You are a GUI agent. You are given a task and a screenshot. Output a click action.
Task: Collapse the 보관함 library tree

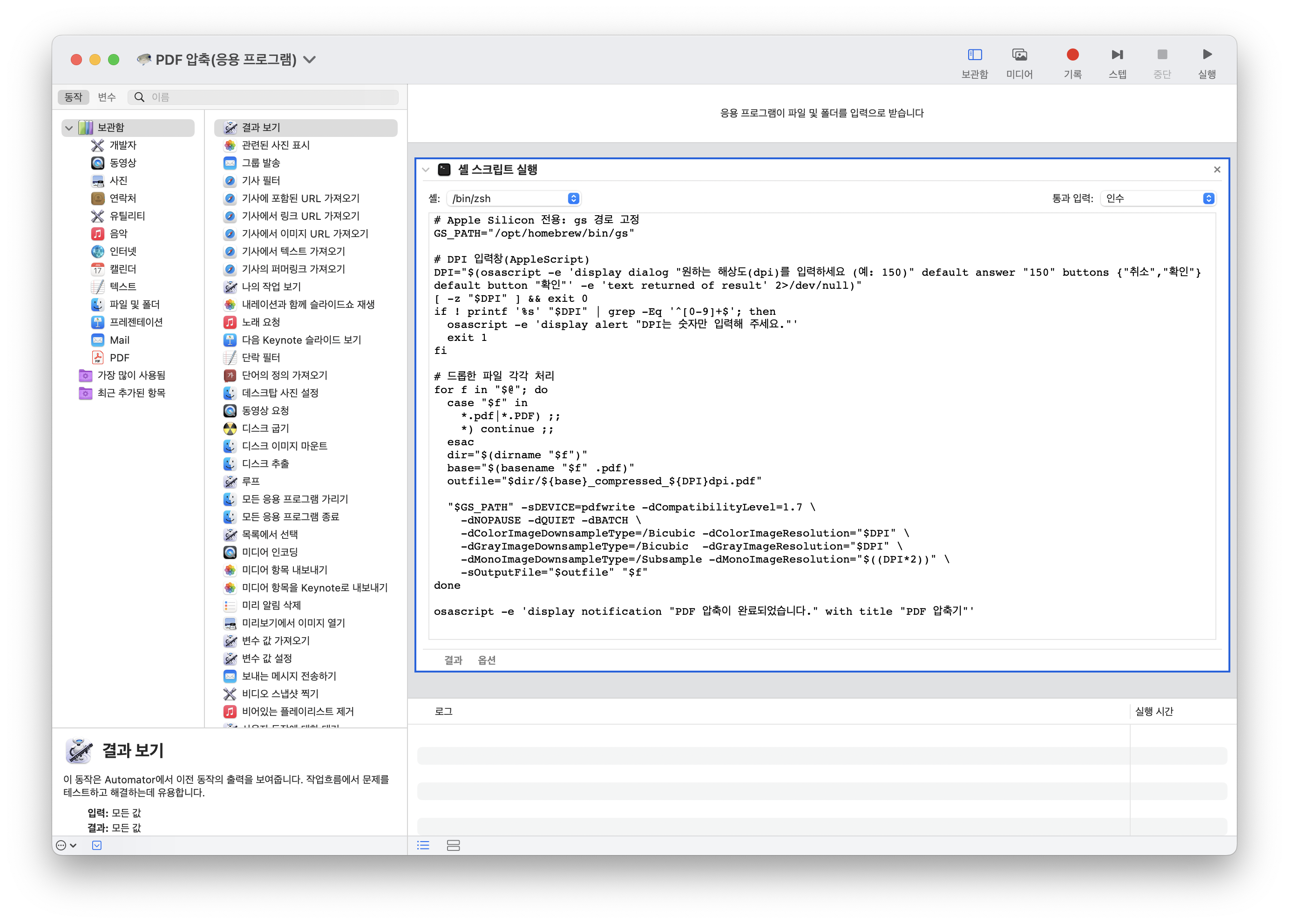coord(69,128)
